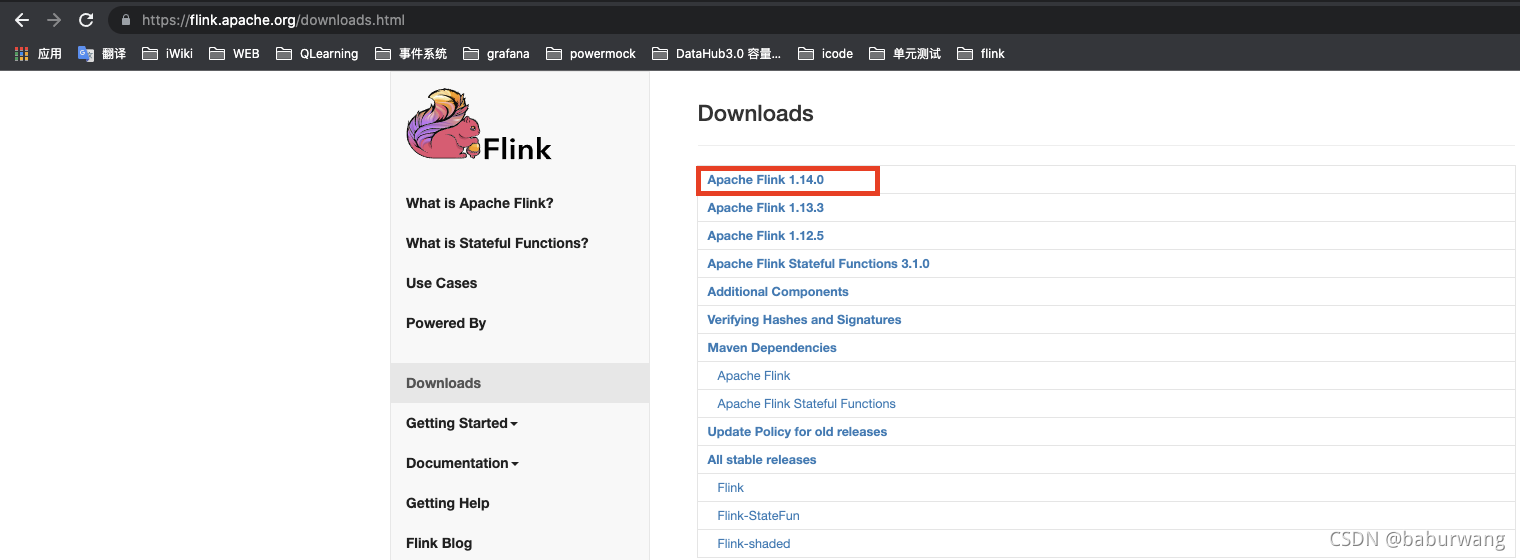Open the 翻译 translate bookmark
Image resolution: width=1520 pixels, height=560 pixels.
click(102, 54)
